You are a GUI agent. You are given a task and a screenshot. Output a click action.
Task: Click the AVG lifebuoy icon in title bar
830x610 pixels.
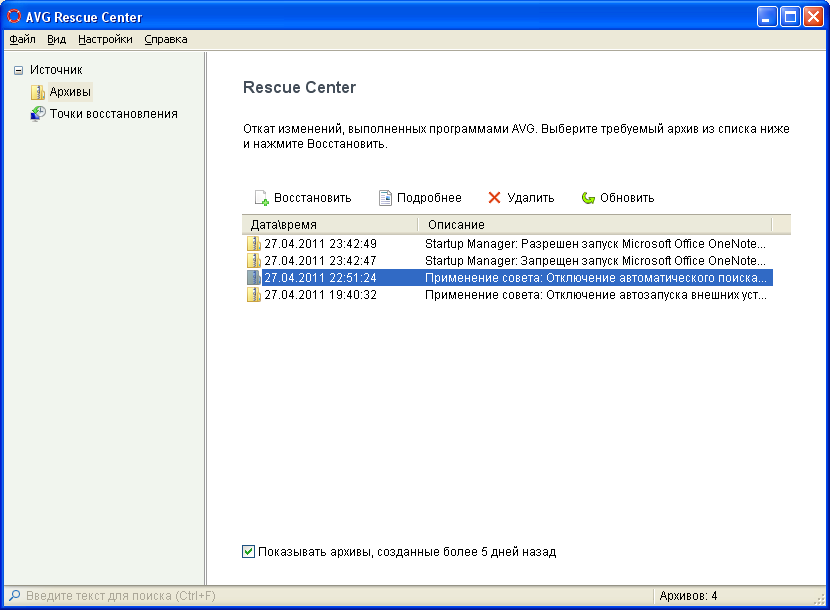(x=14, y=16)
